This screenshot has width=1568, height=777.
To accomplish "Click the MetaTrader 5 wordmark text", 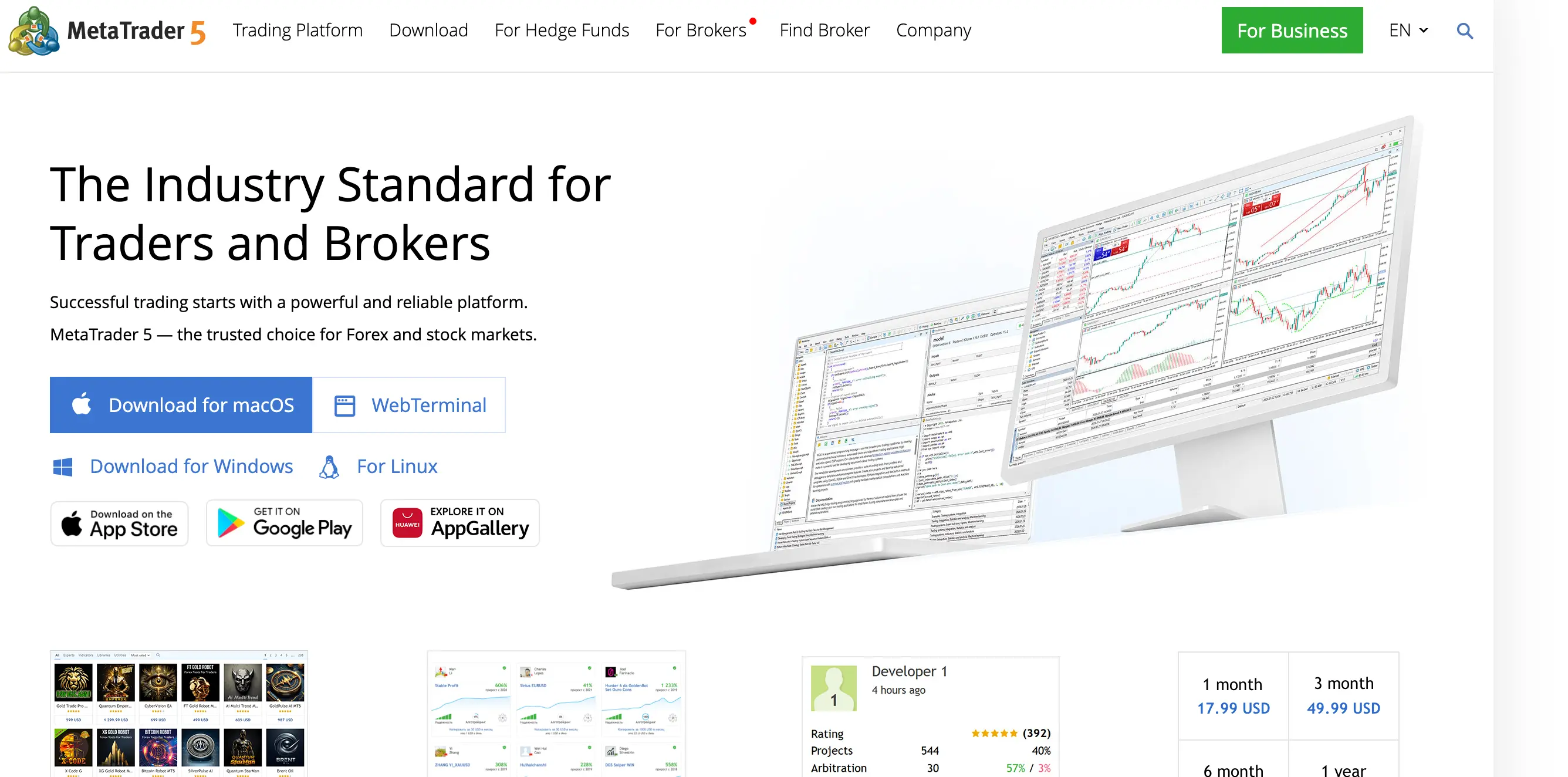I will point(136,31).
